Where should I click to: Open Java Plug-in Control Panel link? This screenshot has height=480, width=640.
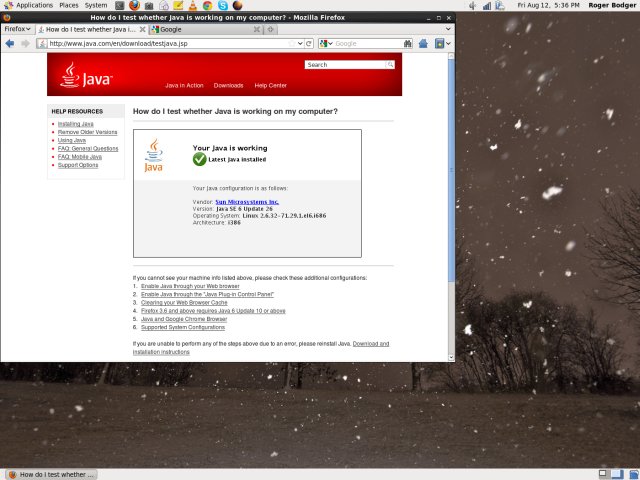[x=207, y=294]
